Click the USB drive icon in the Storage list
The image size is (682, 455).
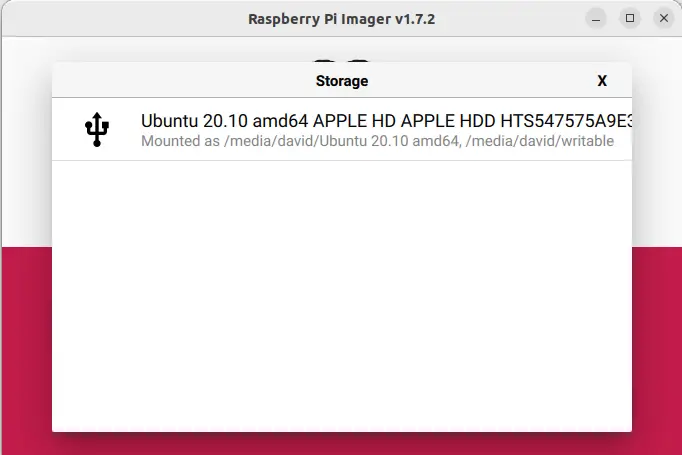(97, 129)
